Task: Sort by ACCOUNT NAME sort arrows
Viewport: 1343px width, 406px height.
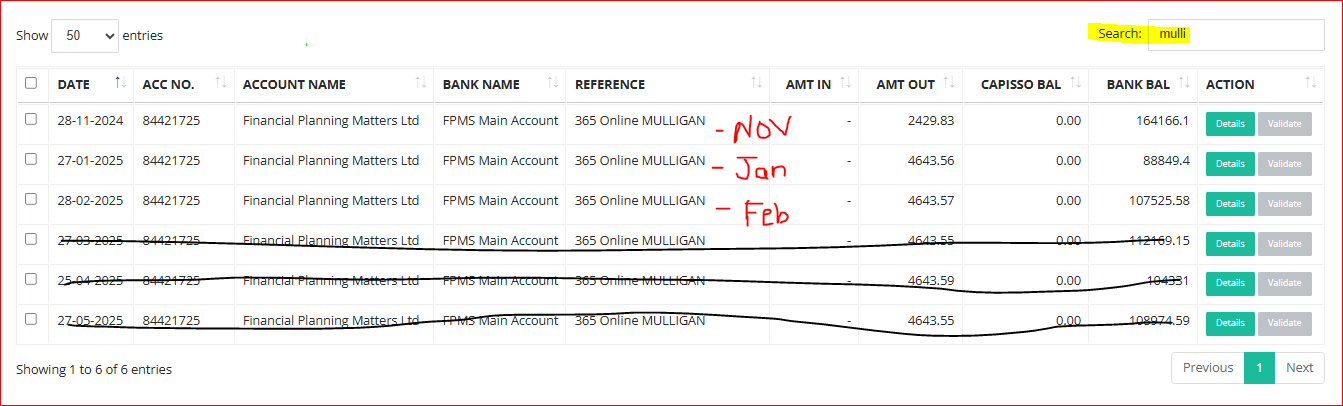Action: [x=420, y=83]
